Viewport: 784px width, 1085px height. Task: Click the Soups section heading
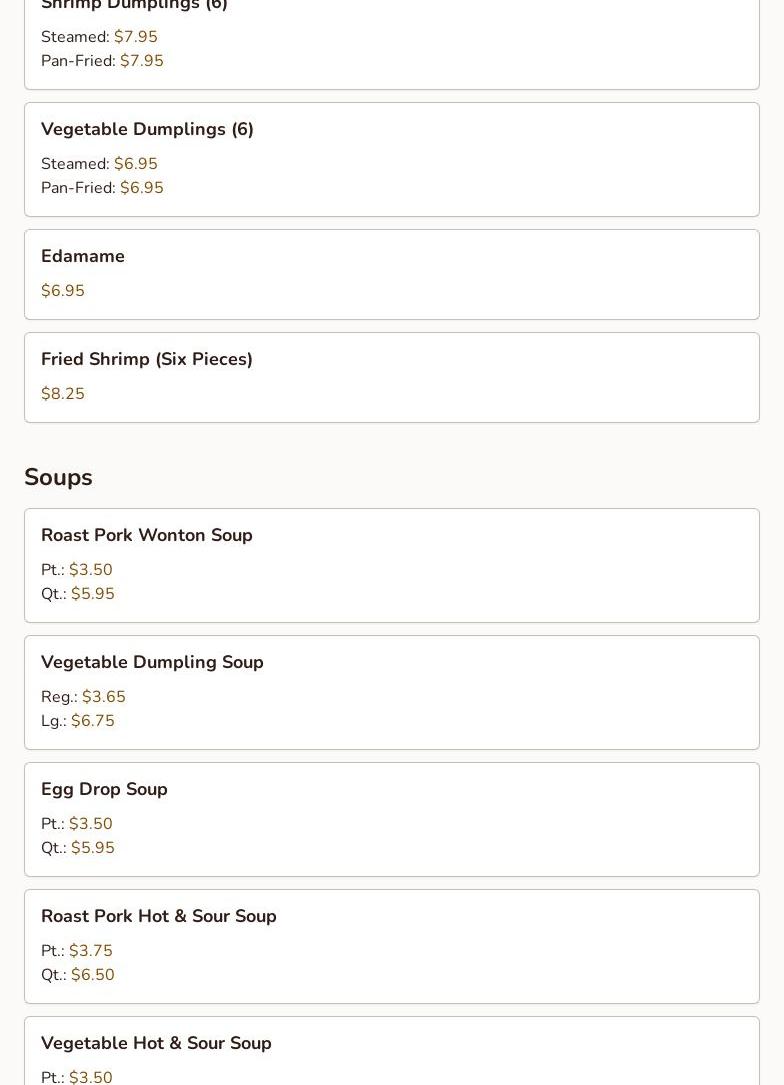click(x=58, y=477)
